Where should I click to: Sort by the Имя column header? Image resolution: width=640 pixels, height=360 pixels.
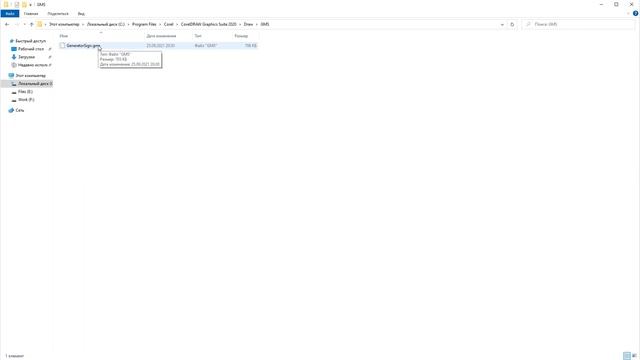point(63,36)
